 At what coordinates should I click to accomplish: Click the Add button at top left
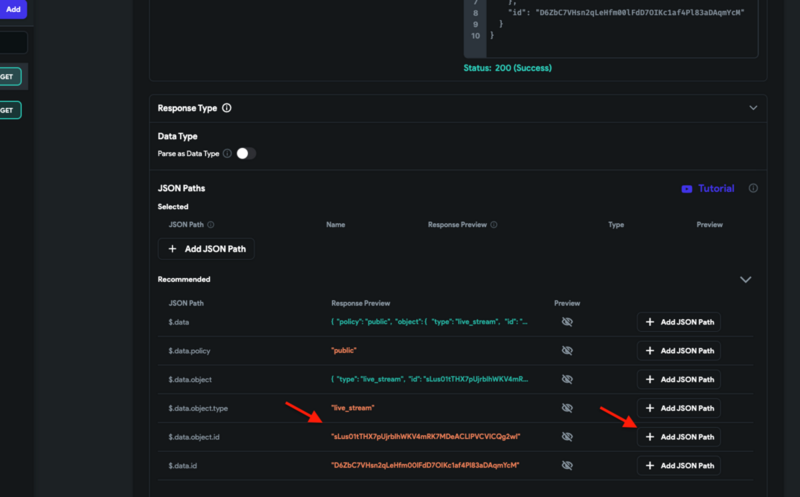click(12, 9)
